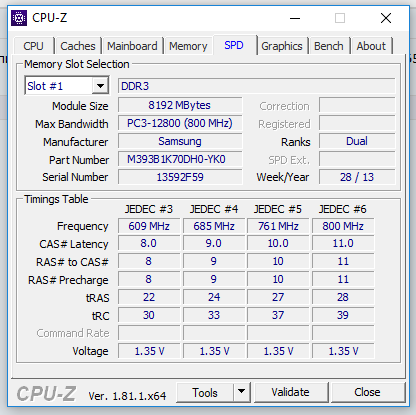Screen dimensions: 416x415
Task: Click the Max Bandwidth label
Action: tap(72, 124)
